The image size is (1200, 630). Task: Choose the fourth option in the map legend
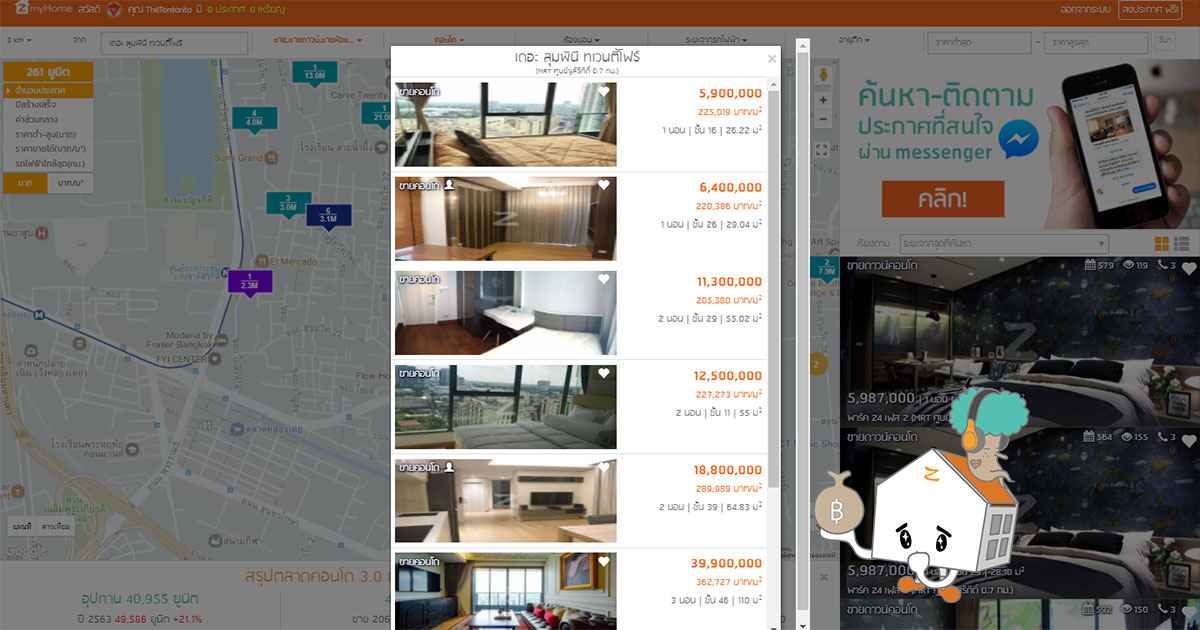tap(48, 134)
